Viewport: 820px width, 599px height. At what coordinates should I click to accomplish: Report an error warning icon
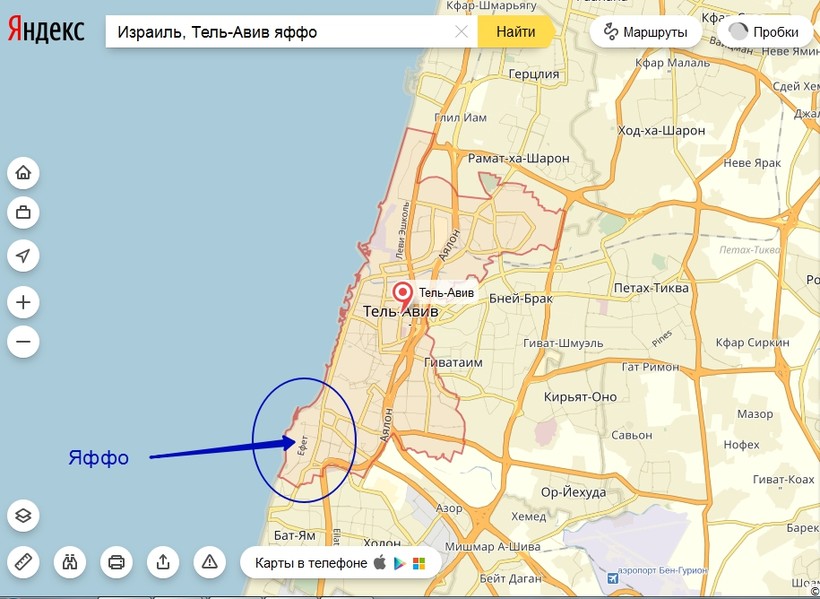pos(209,562)
